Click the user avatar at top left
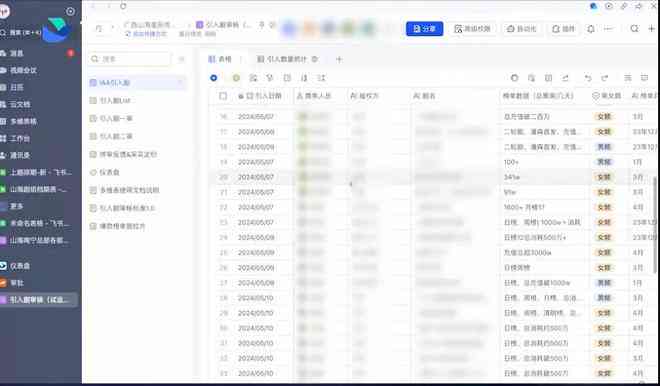The height and width of the screenshot is (386, 660). click(3, 11)
